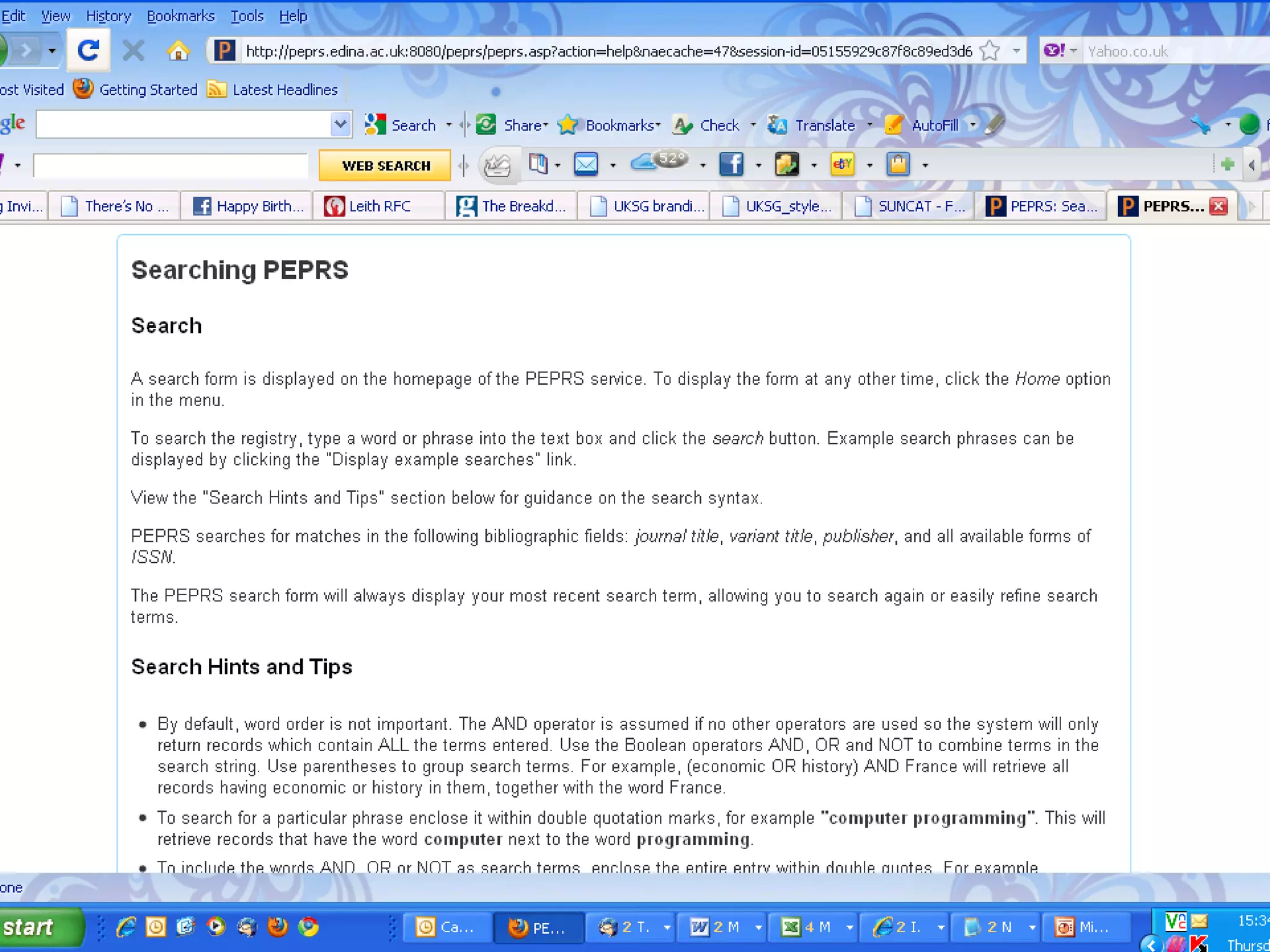Bookmark the page with the star icon
Screen dimensions: 1270x952
(990, 51)
